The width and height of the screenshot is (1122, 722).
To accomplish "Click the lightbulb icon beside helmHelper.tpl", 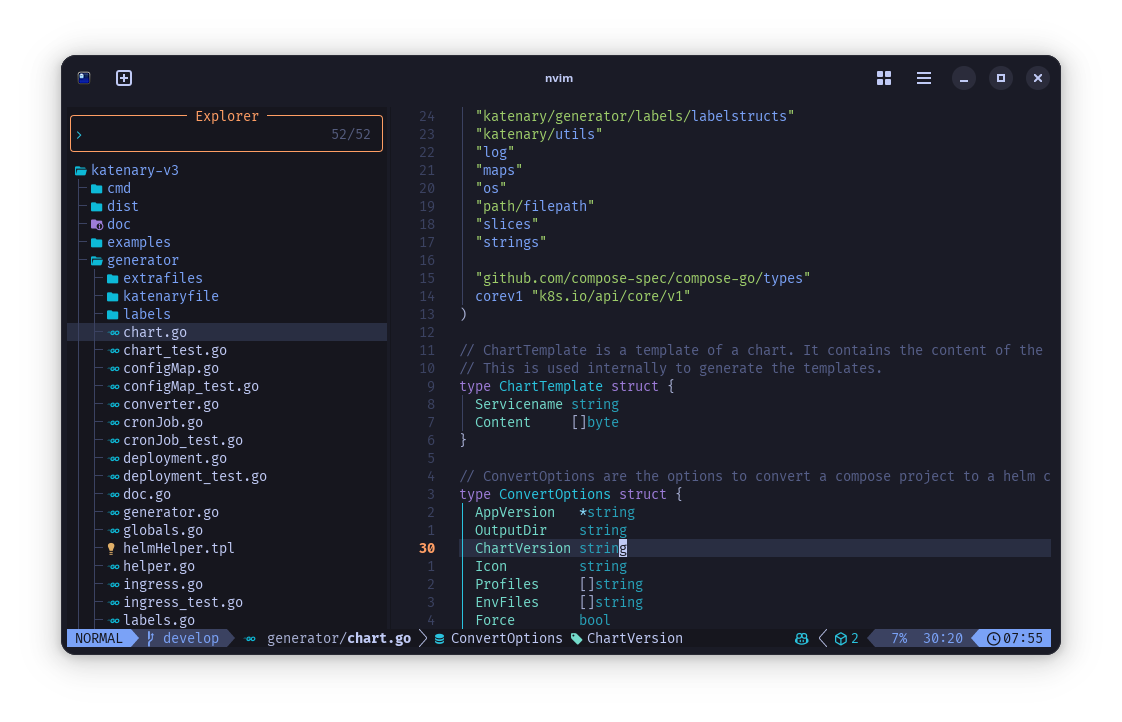I will [x=111, y=549].
